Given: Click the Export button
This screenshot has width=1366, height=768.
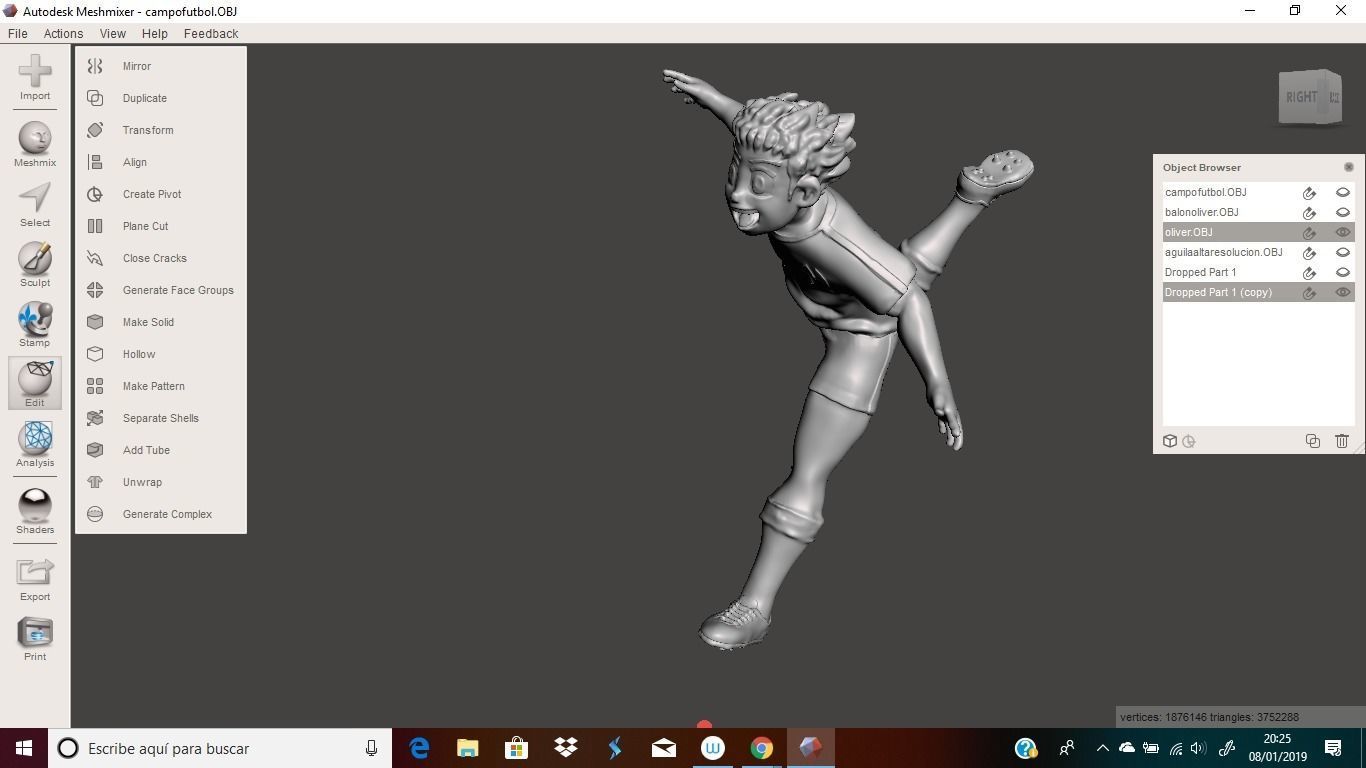Looking at the screenshot, I should (x=35, y=579).
